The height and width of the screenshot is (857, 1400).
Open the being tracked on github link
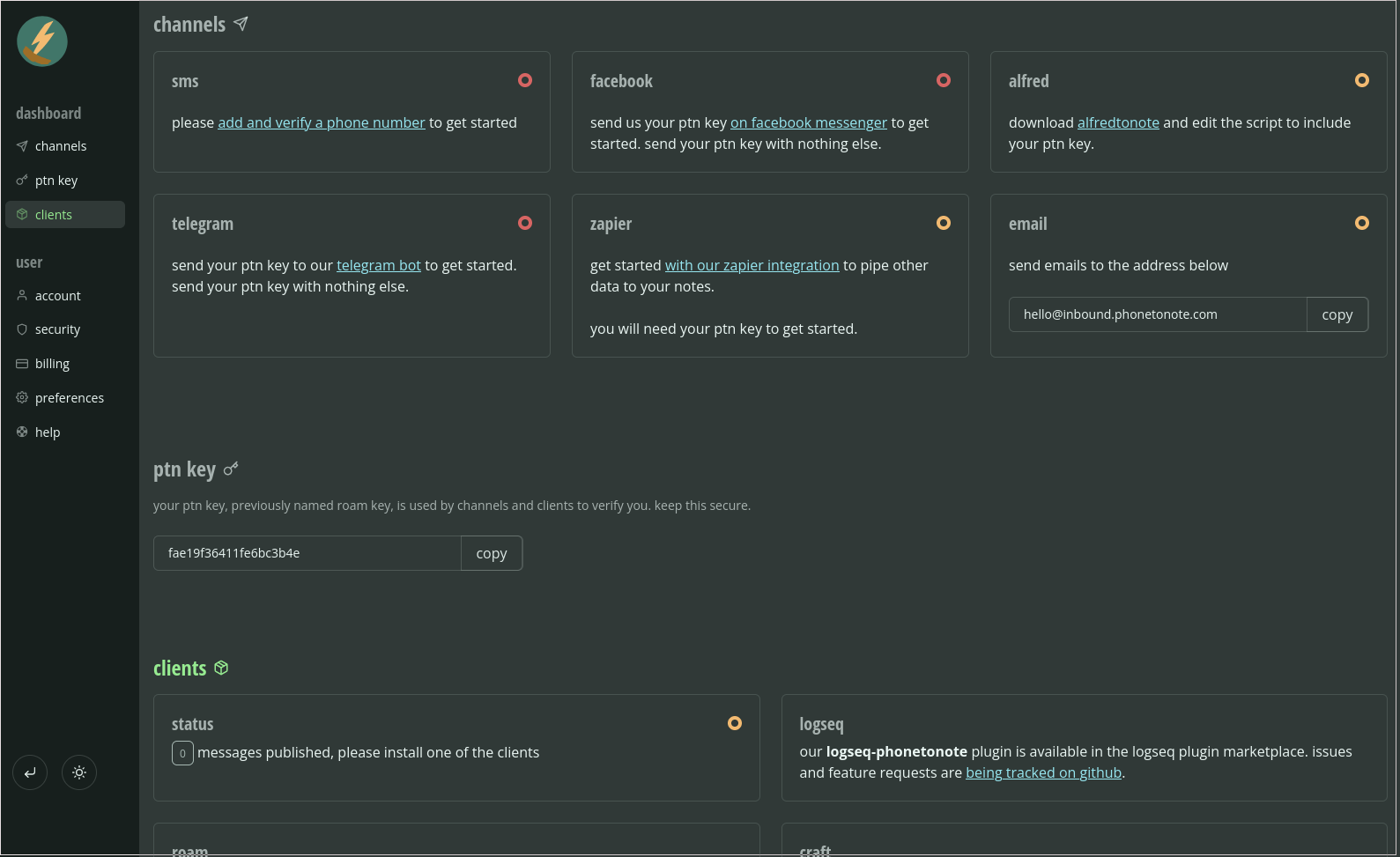1044,773
